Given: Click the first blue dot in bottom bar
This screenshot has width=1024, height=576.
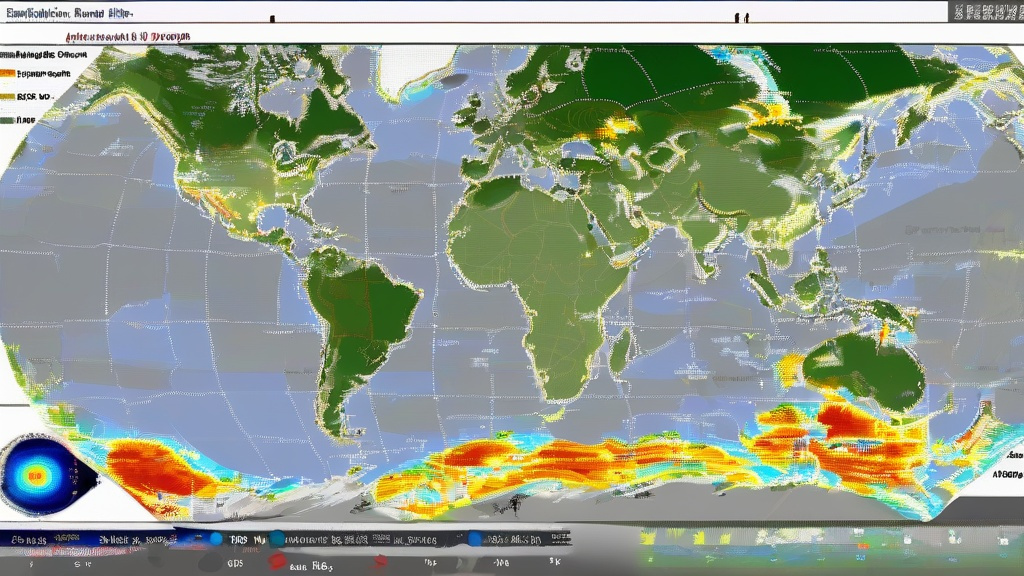Looking at the screenshot, I should [x=214, y=539].
